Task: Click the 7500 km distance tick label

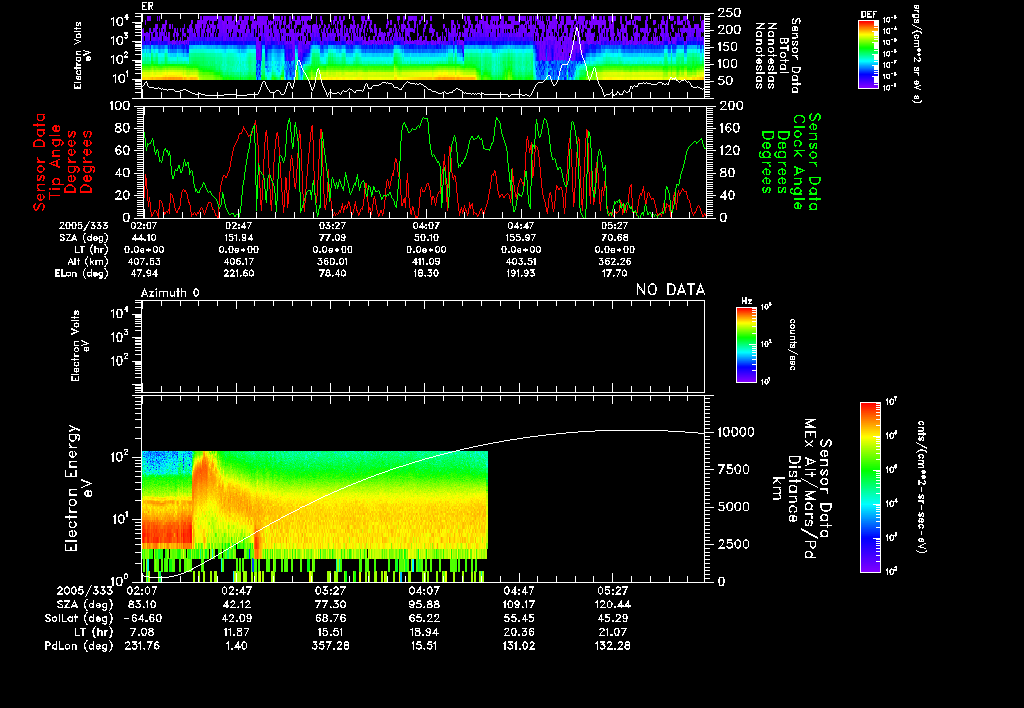Action: pyautogui.click(x=733, y=469)
